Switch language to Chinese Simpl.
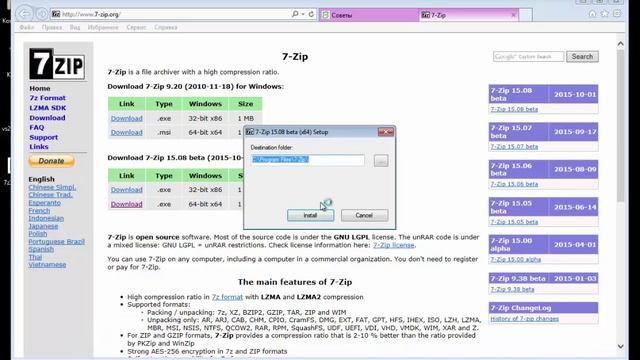The image size is (640, 360). 52,187
